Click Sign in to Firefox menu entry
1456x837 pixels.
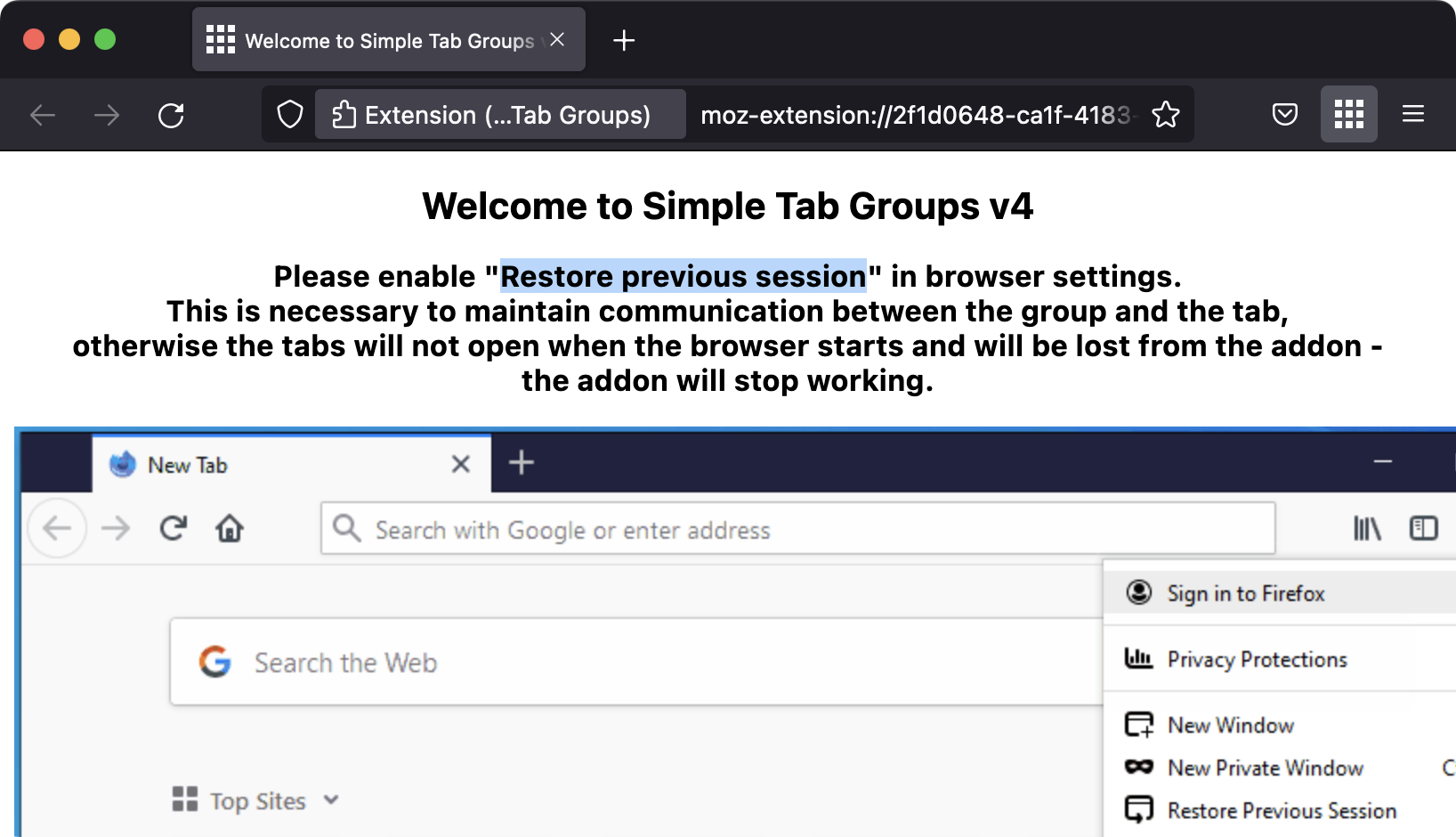(x=1245, y=593)
